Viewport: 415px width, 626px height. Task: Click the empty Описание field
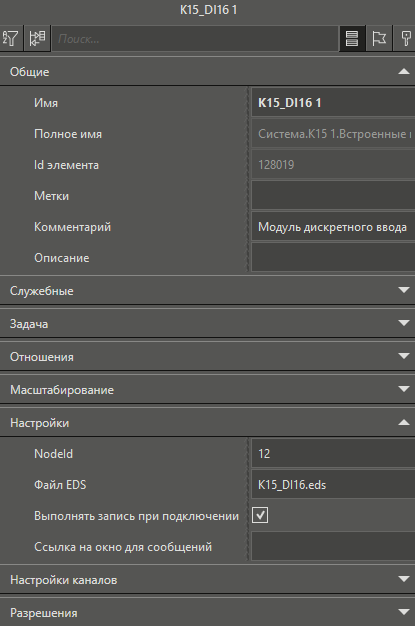pos(333,258)
